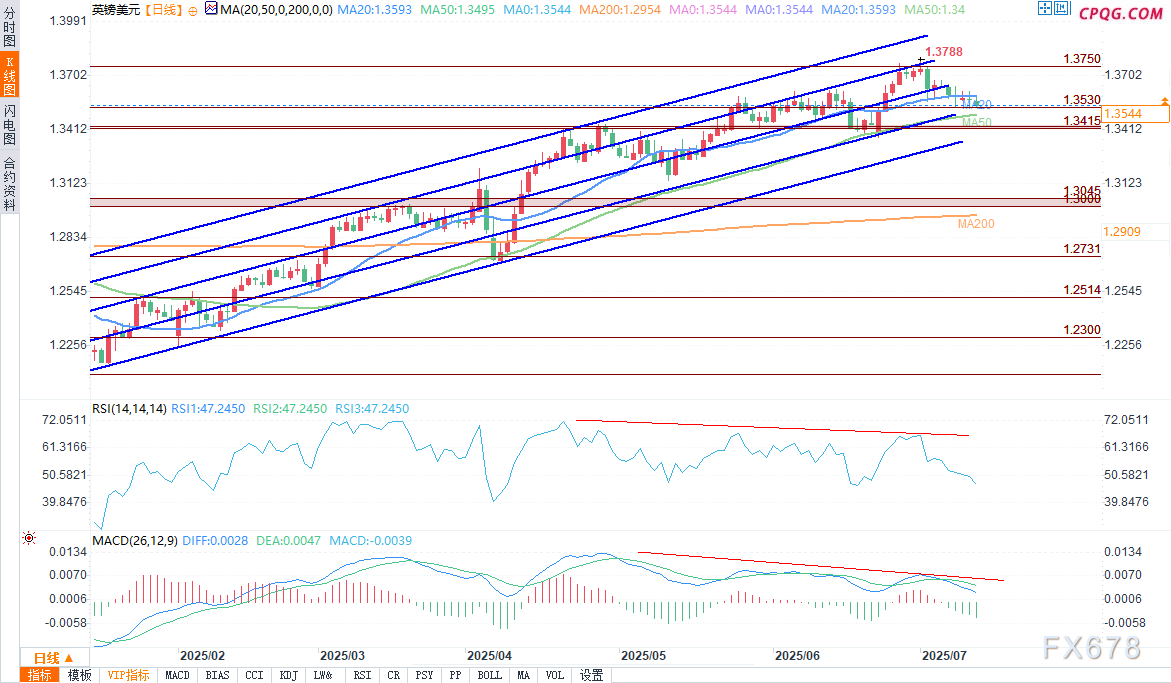Screen dimensions: 1171x683
Task: Open the 设置 settings button
Action: pos(592,675)
